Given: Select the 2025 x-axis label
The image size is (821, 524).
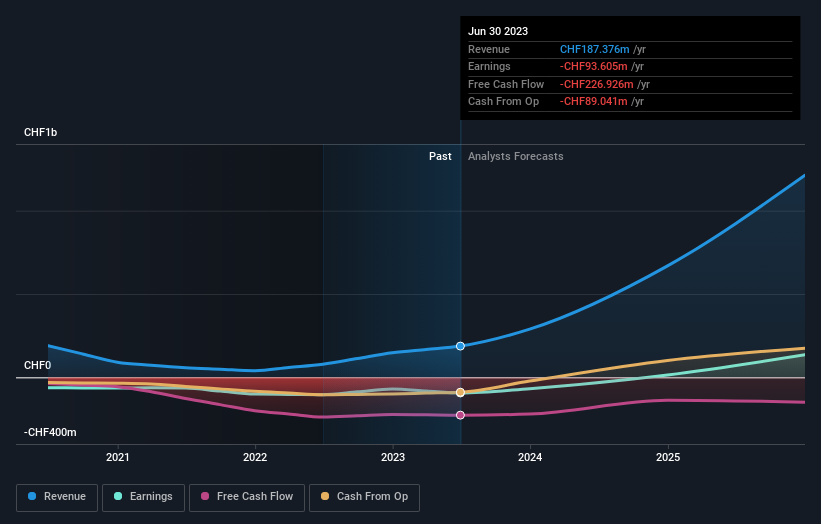Looking at the screenshot, I should 668,458.
